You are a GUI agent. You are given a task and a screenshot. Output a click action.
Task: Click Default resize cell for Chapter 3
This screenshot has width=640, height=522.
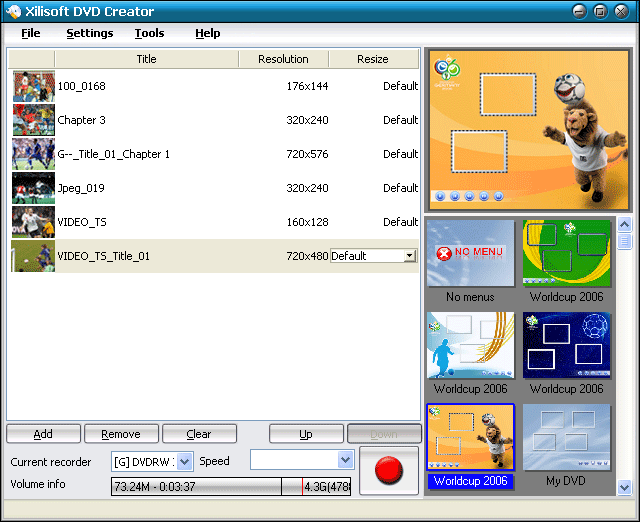[400, 120]
